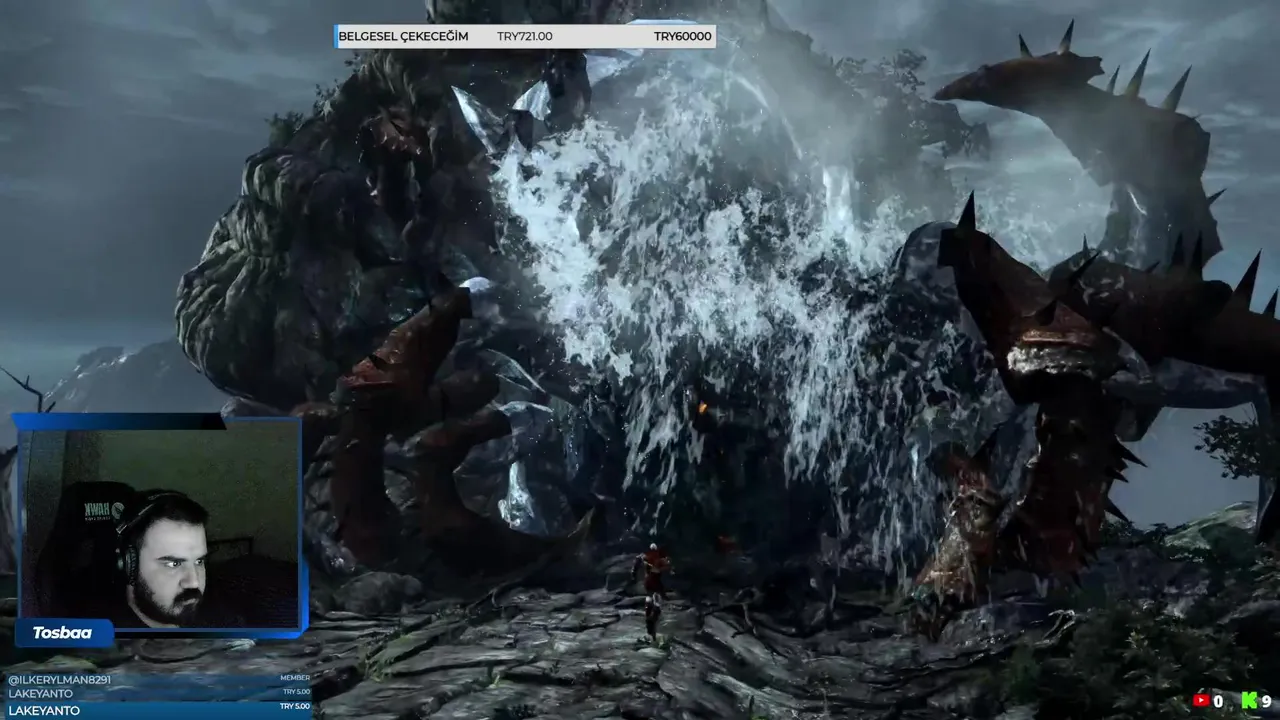Screen dimensions: 1280x720
Task: Click the BELGESEL ÇEKECEĞİM goal title
Action: click(403, 37)
